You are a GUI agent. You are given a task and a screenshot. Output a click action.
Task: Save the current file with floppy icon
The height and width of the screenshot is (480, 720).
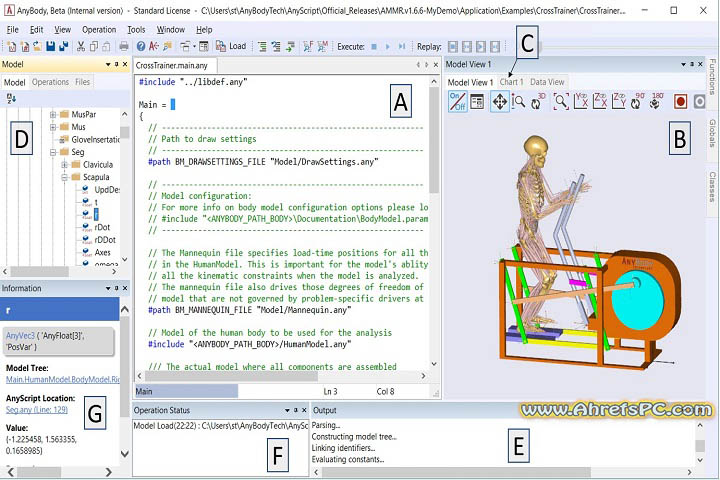pos(51,46)
